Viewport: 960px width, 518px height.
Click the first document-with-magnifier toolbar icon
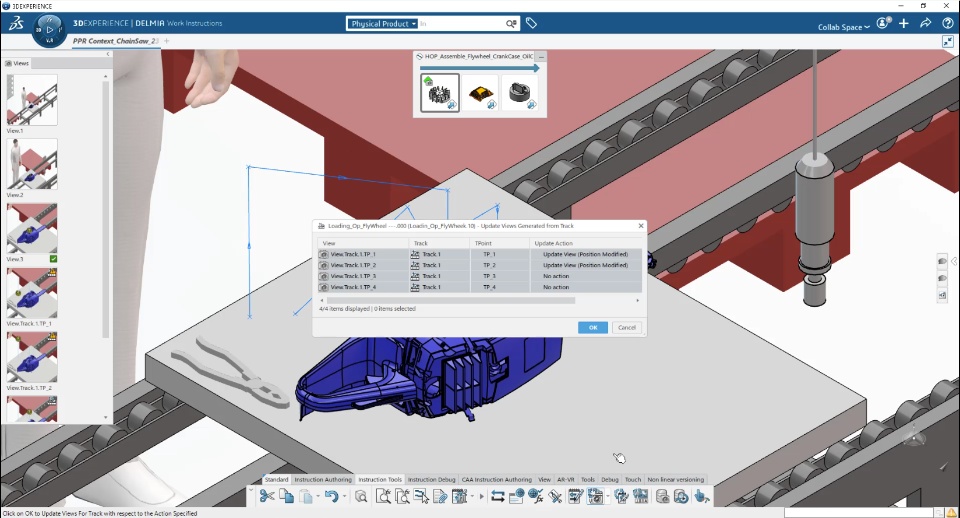(383, 496)
